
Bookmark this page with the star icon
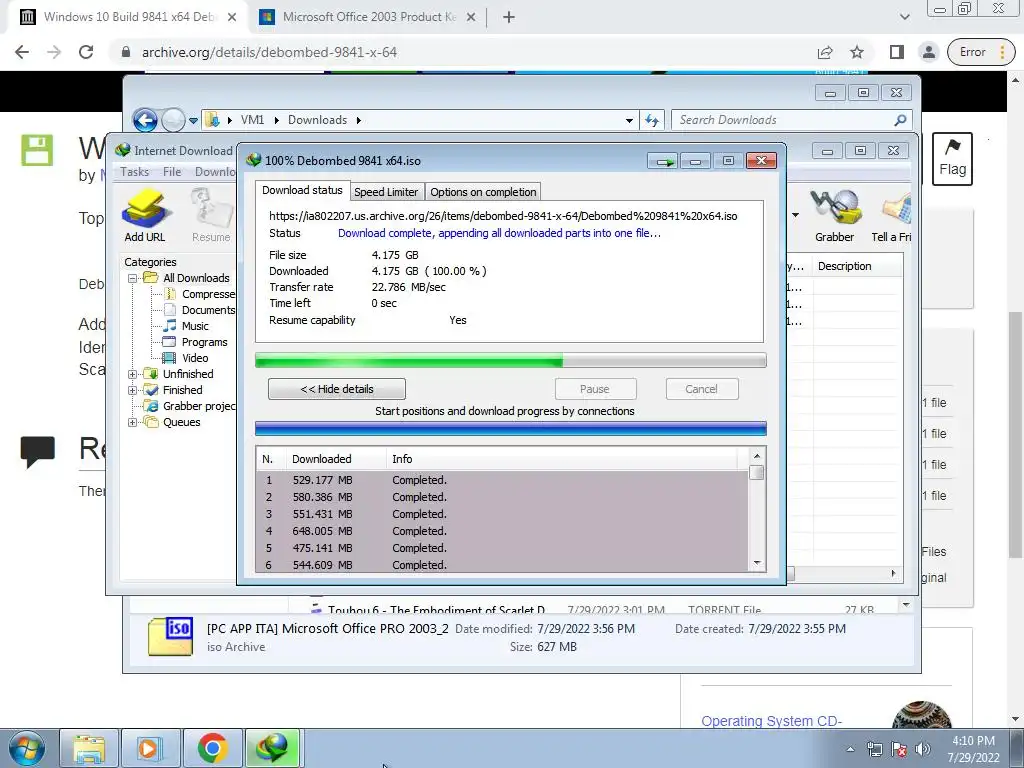(857, 52)
